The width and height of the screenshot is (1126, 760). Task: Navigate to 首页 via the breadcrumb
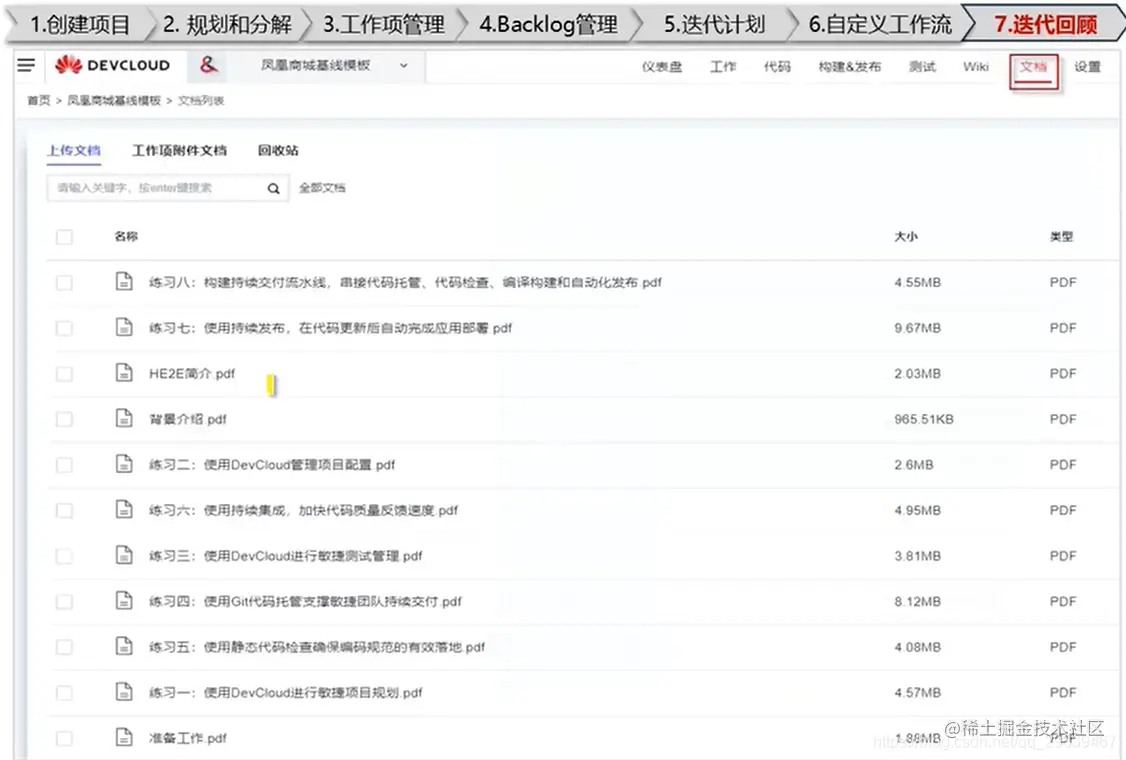(x=37, y=100)
